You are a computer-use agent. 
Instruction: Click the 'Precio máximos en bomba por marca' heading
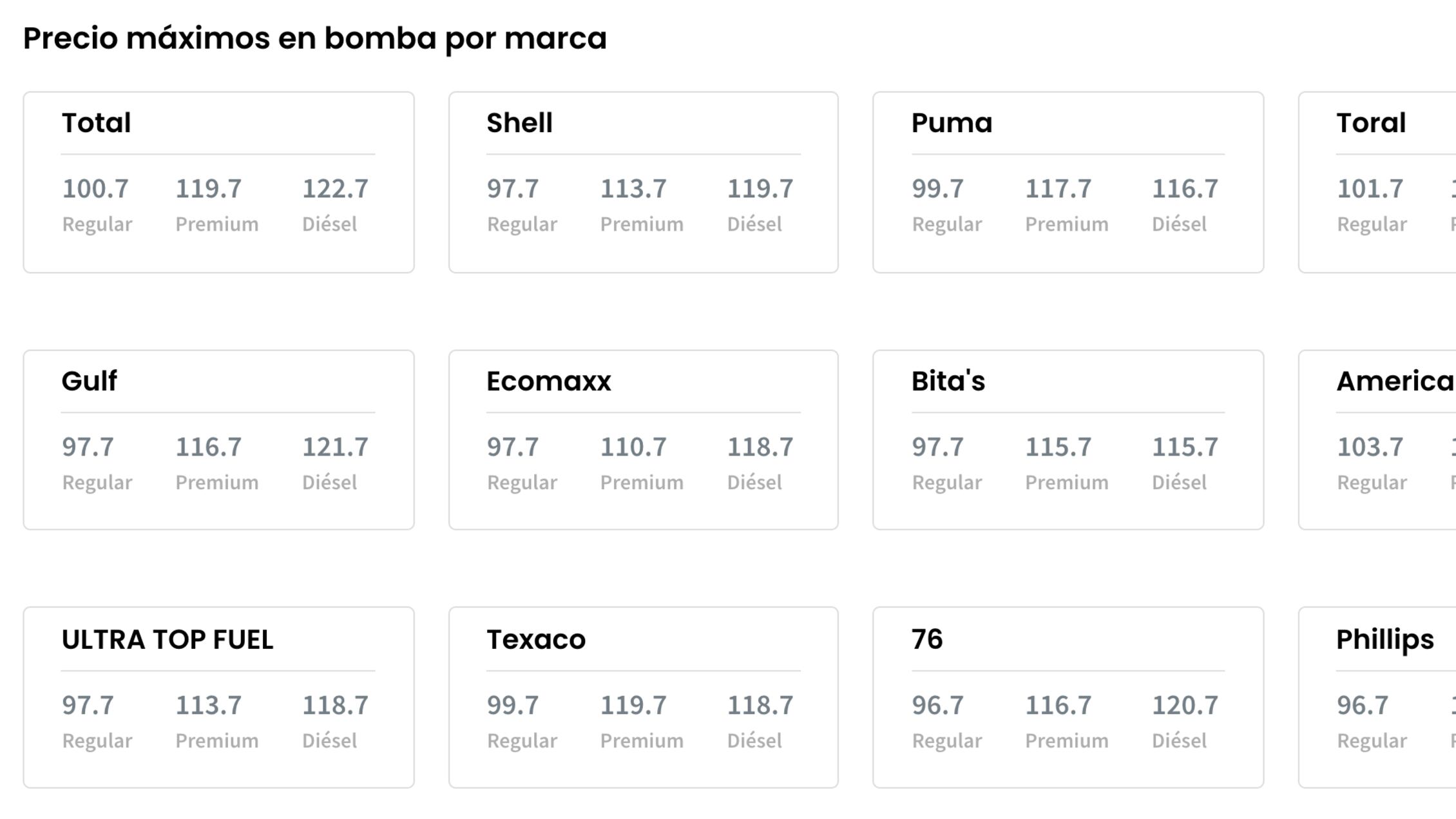[314, 39]
